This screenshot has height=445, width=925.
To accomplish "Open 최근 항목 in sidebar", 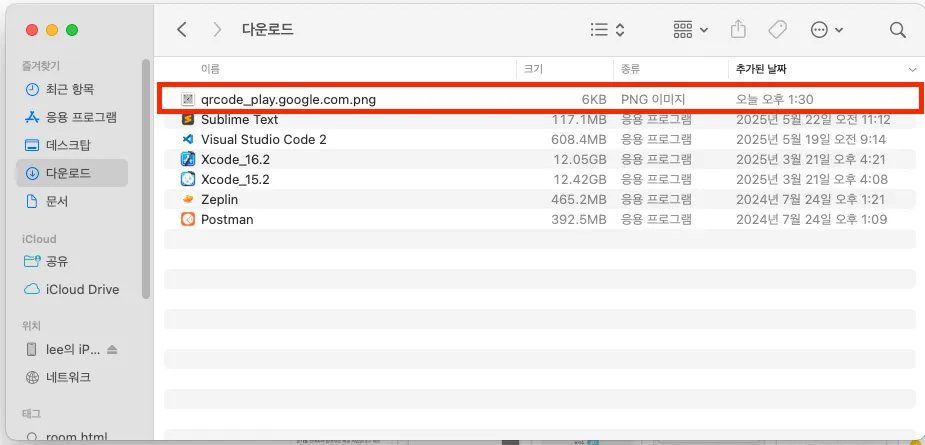I will [x=70, y=90].
